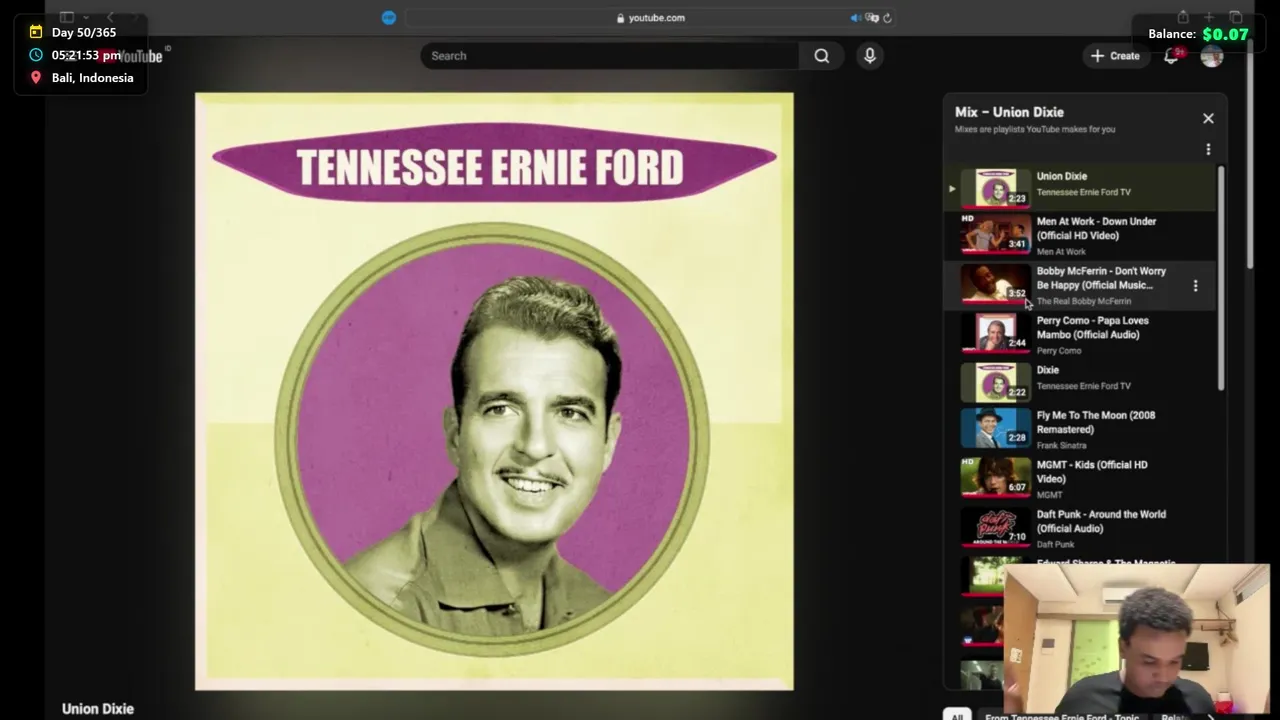Click the youtube.com address bar
This screenshot has width=1280, height=720.
[x=650, y=17]
